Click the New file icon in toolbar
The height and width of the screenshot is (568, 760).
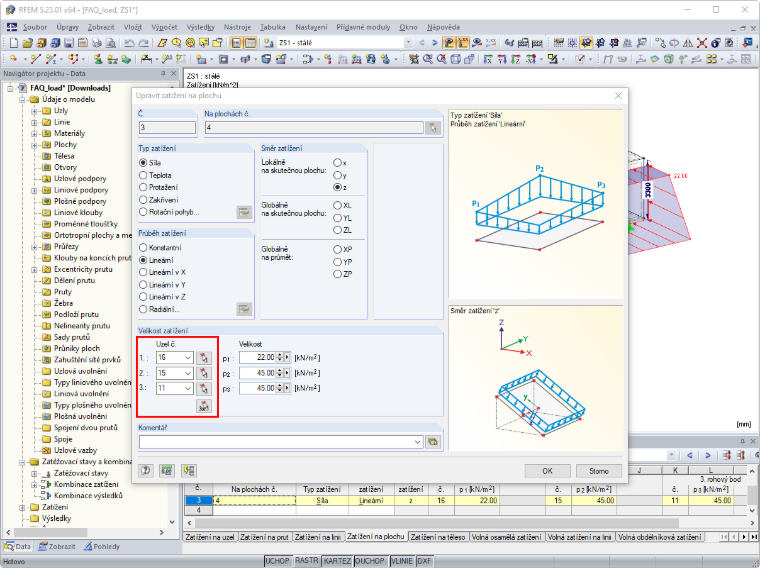[13, 43]
